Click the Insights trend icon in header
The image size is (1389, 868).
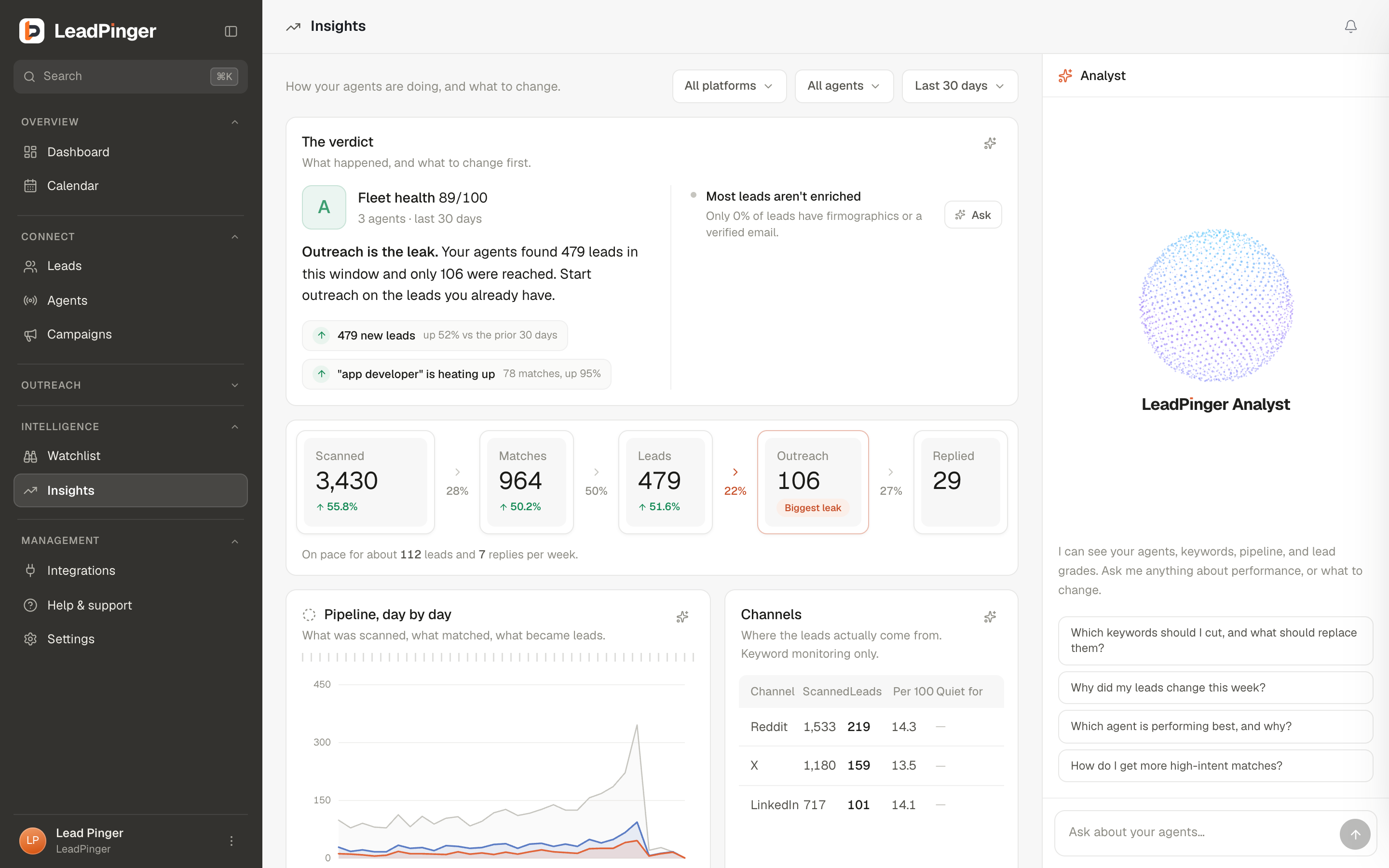point(293,27)
